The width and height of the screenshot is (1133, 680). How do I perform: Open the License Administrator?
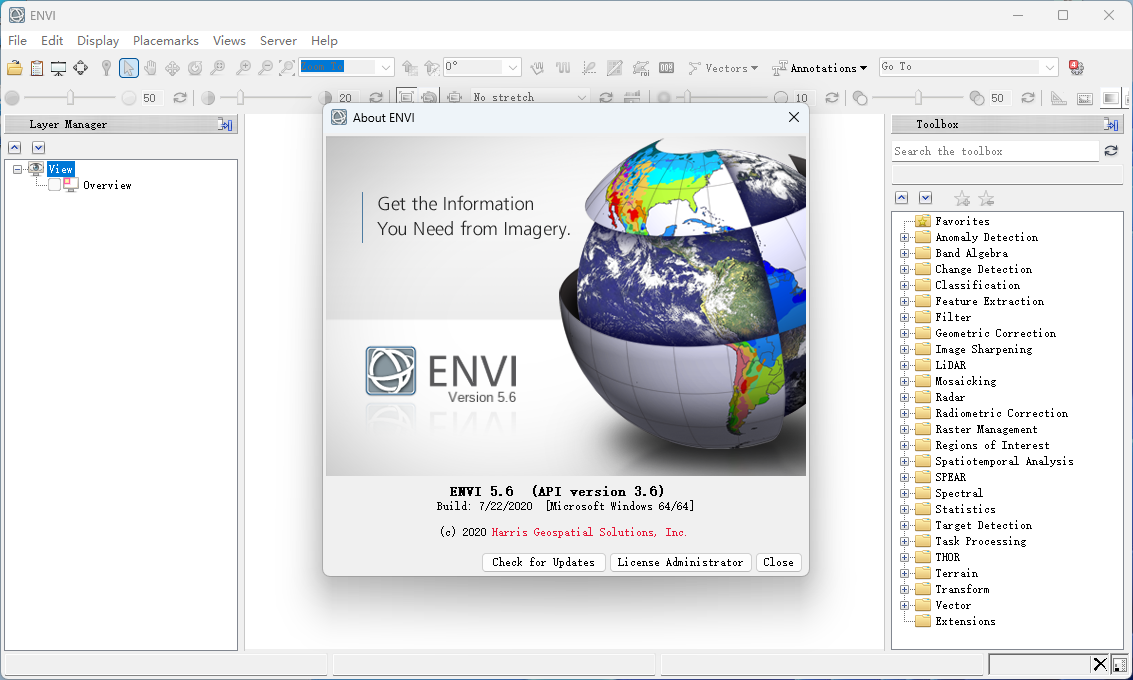point(680,562)
